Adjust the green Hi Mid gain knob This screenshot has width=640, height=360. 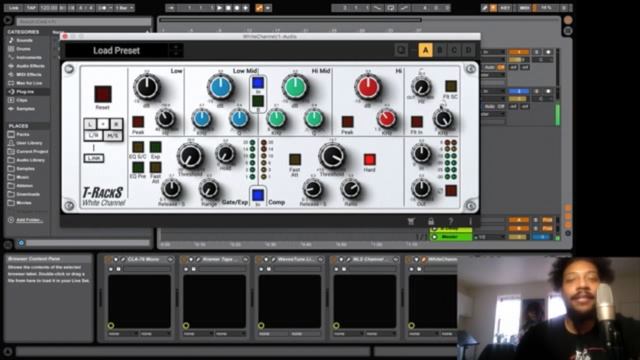click(x=295, y=87)
